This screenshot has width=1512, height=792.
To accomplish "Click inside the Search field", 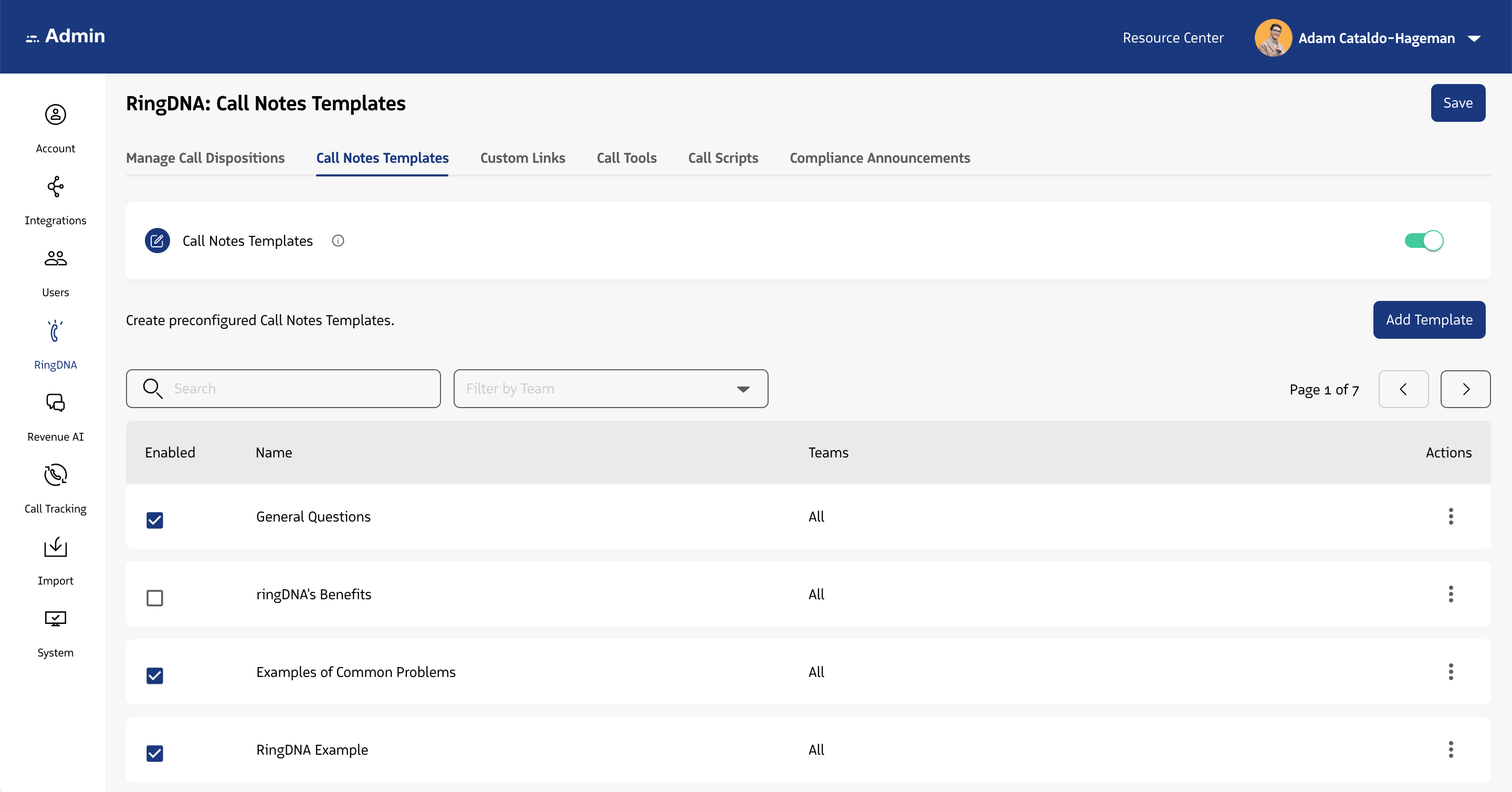I will click(282, 389).
